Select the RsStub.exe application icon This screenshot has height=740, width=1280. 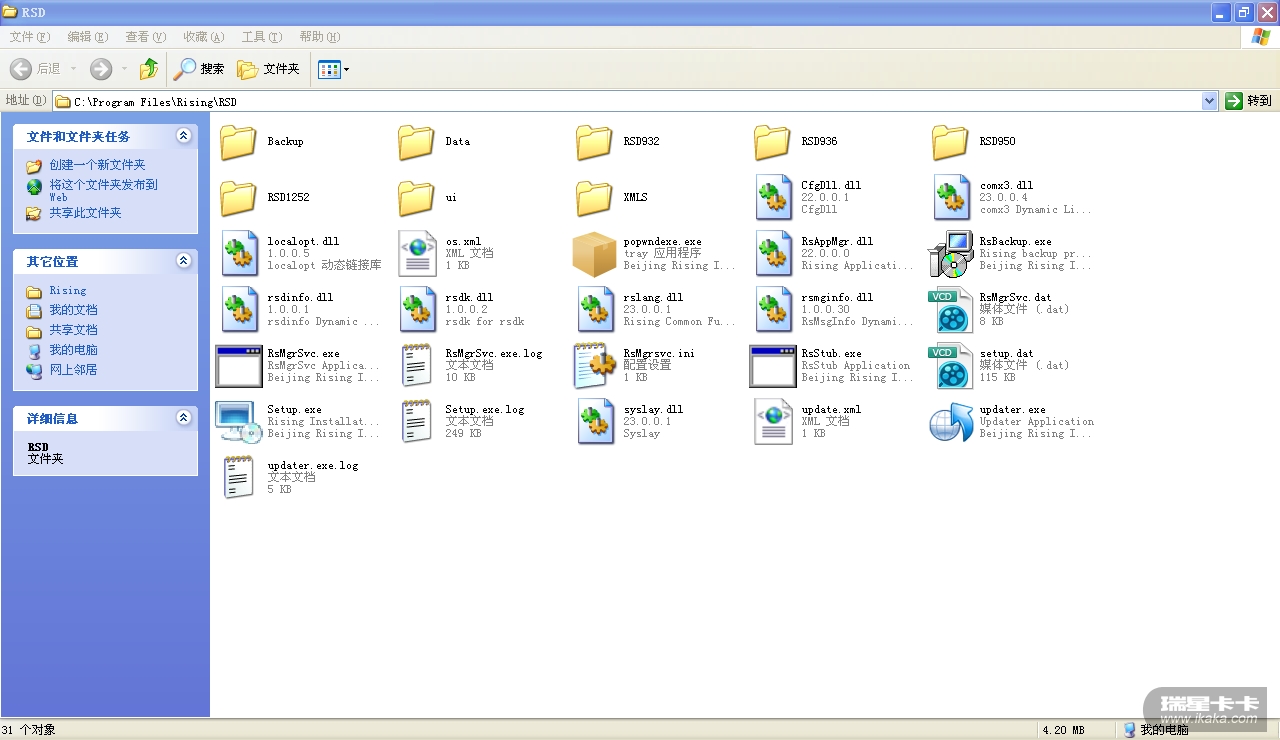[773, 366]
